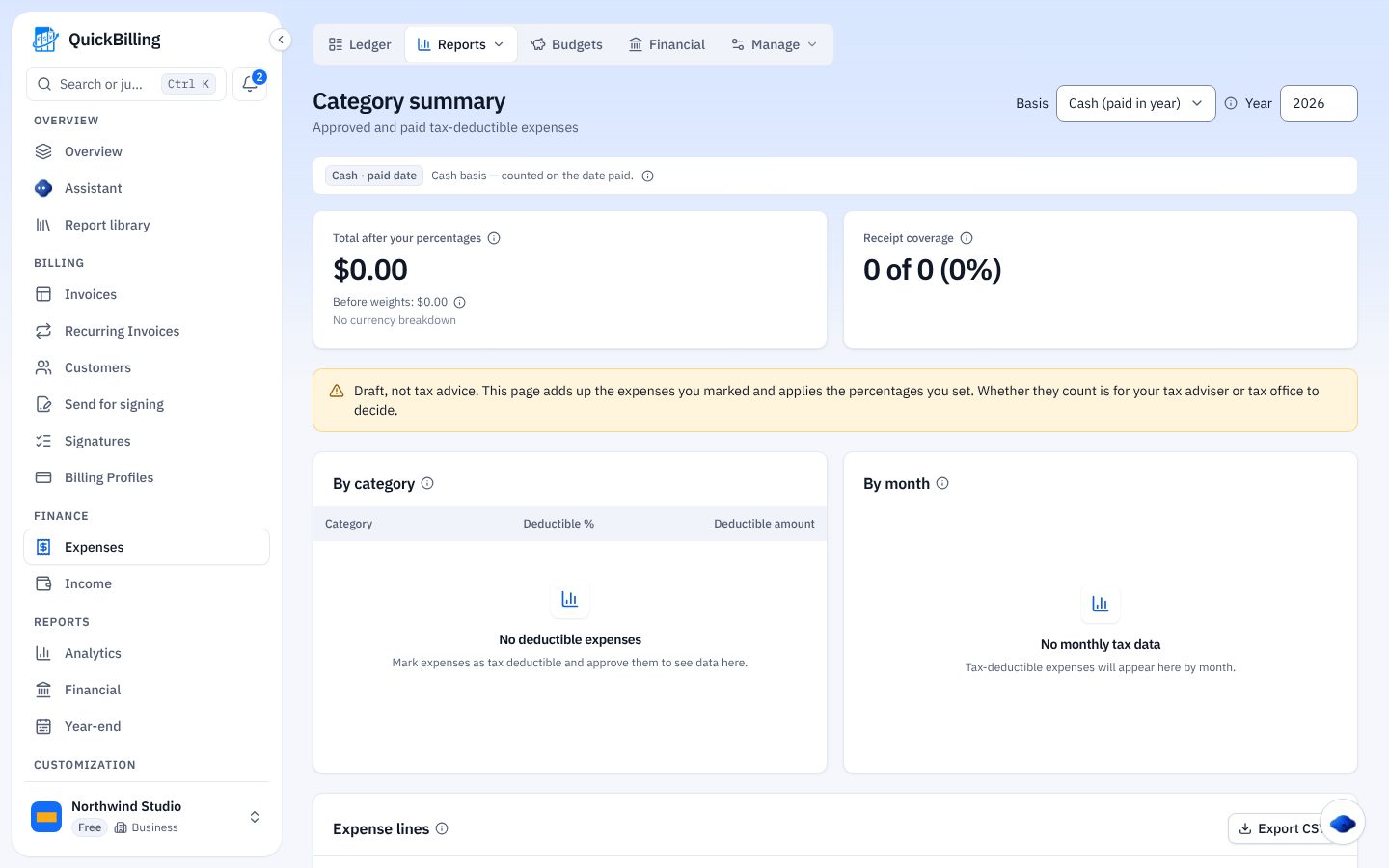The width and height of the screenshot is (1389, 868).
Task: Click the QuickBilling logo icon
Action: point(45,40)
